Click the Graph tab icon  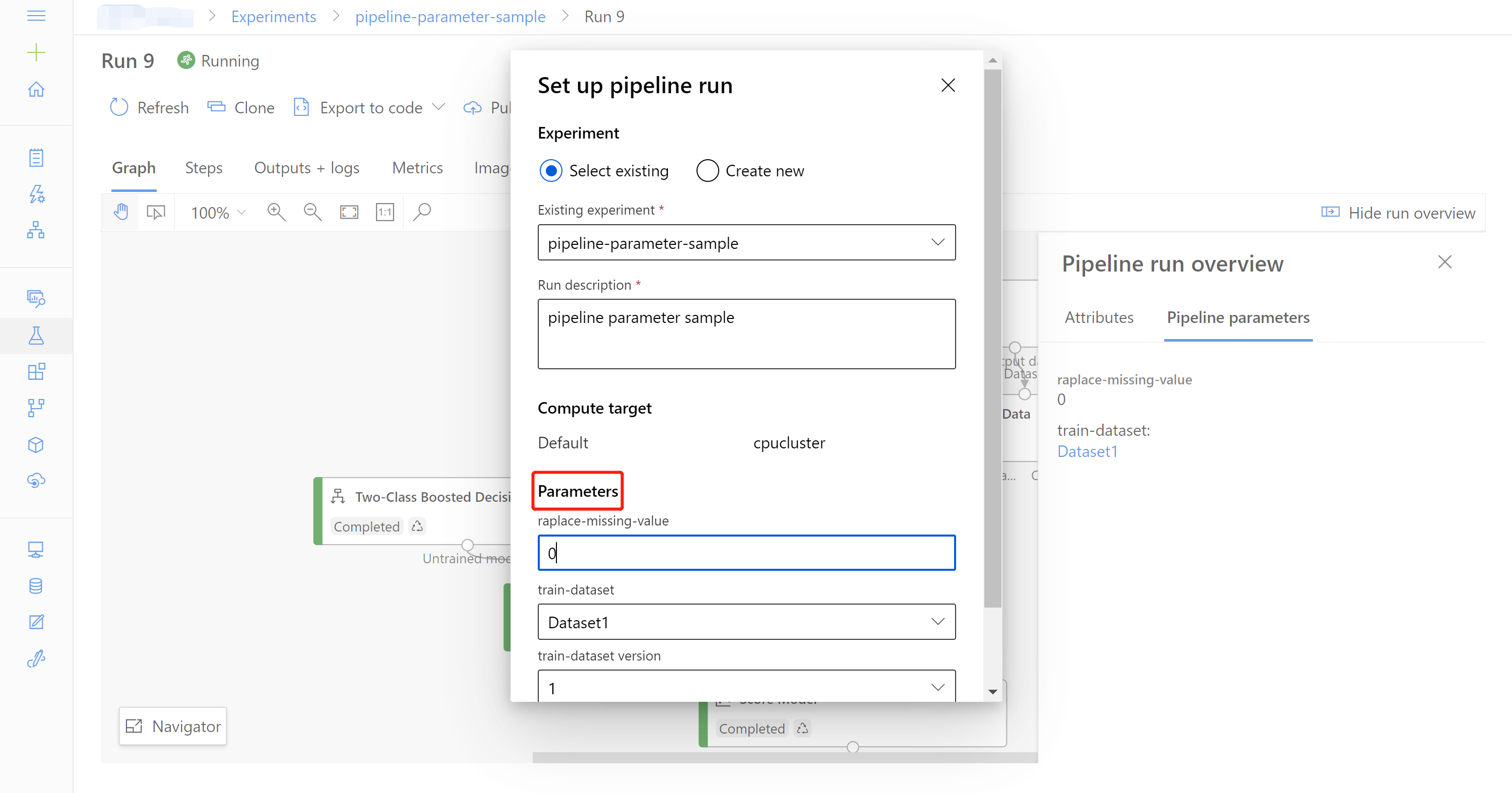pos(133,168)
